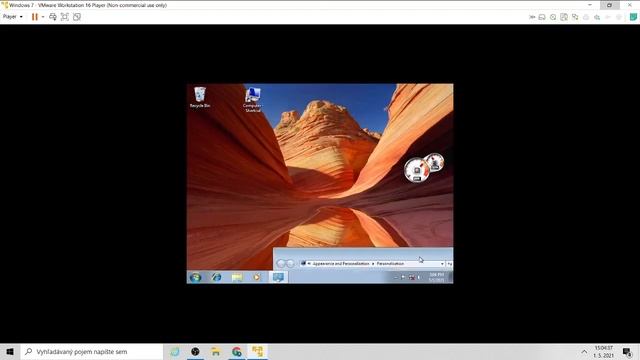The width and height of the screenshot is (640, 360).
Task: Click the printer device icon in VMware toolbar
Action: (586, 17)
